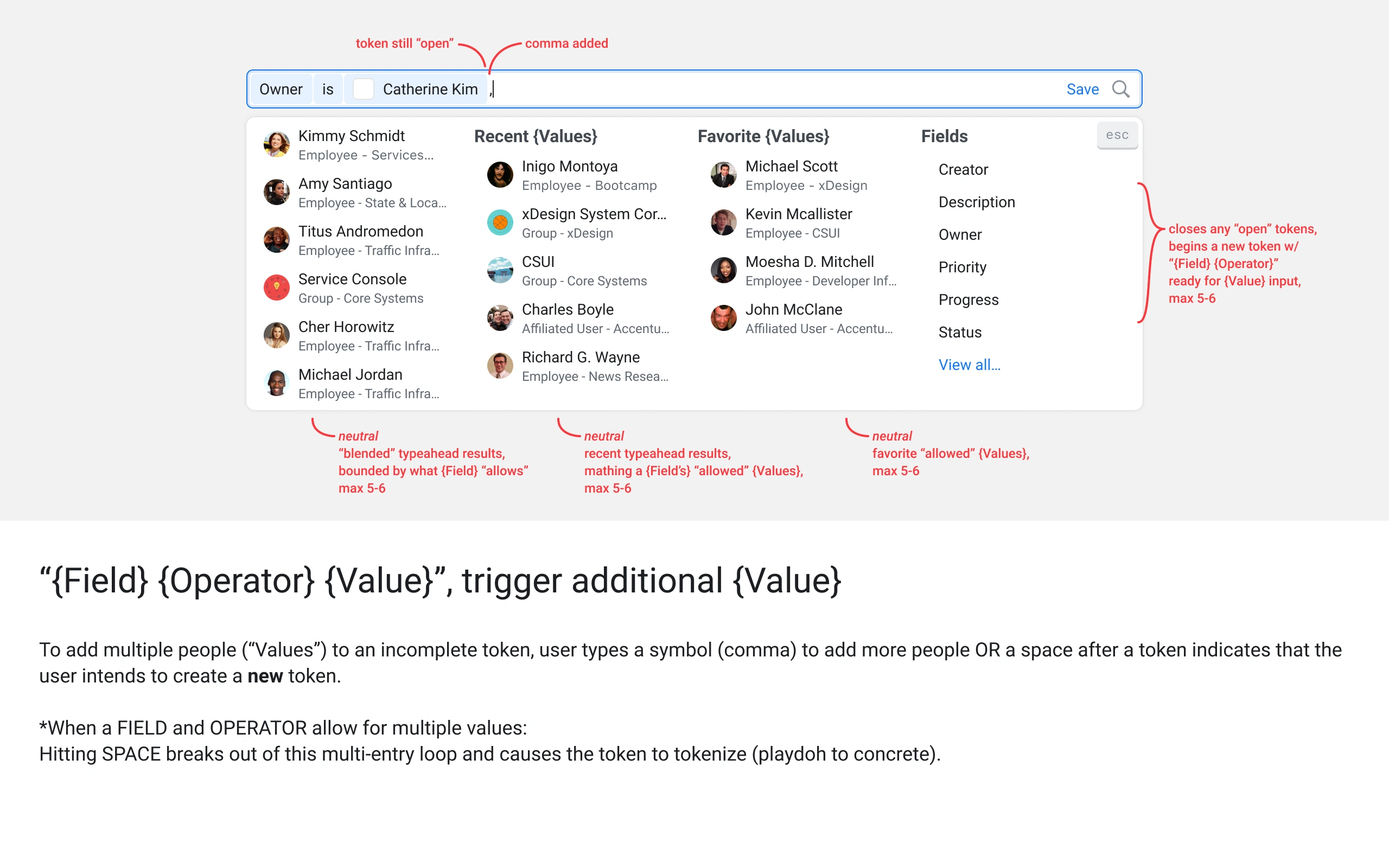1389x868 pixels.
Task: Click inside search input after the comma
Action: pyautogui.click(x=746, y=89)
